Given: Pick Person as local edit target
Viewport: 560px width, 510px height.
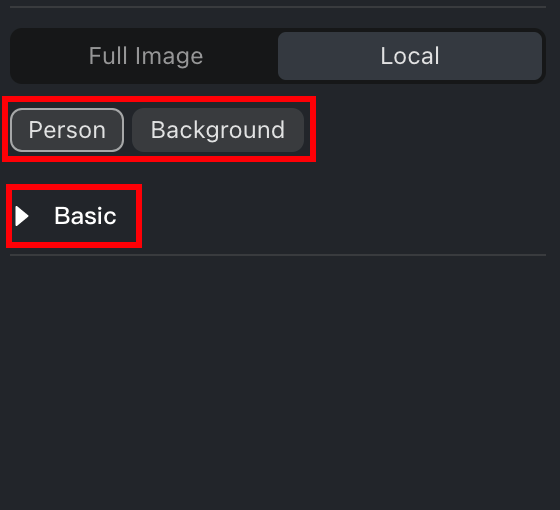Looking at the screenshot, I should (x=67, y=130).
